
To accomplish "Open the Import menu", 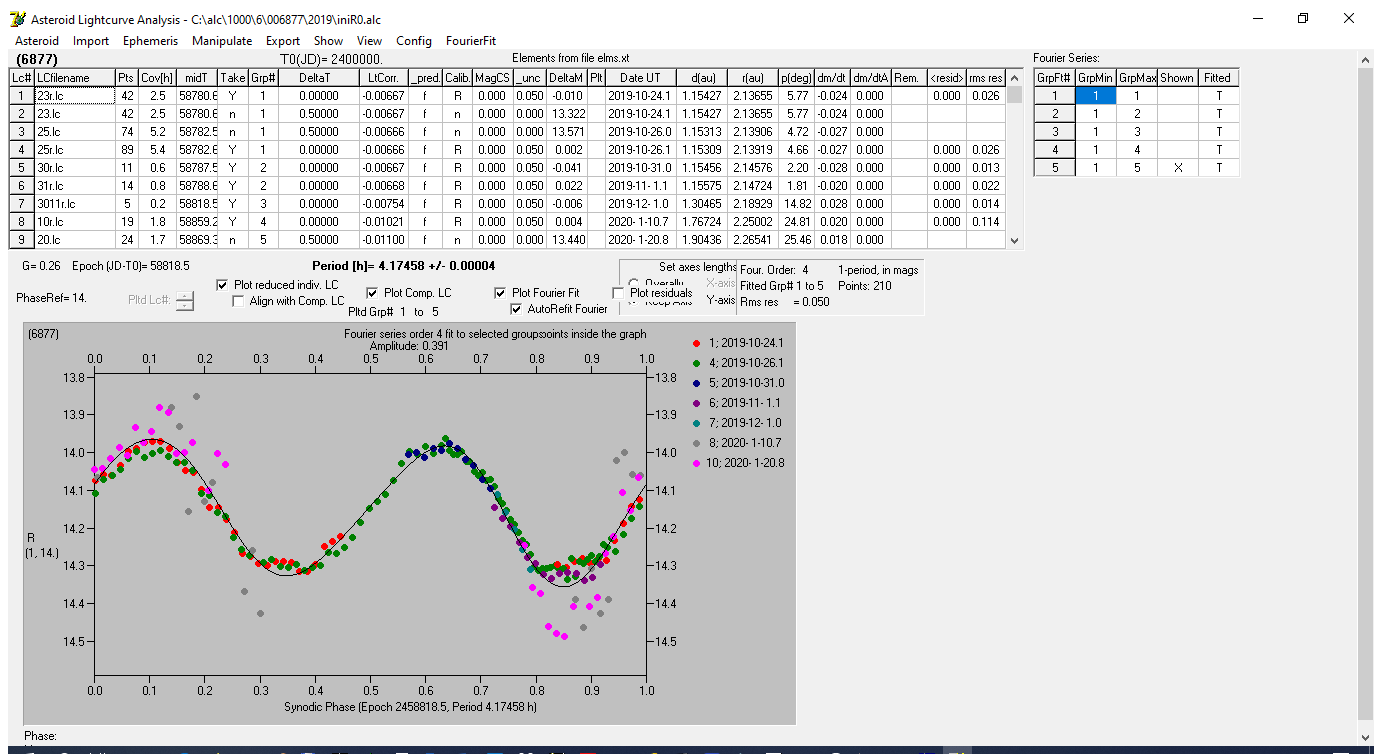I will [91, 41].
